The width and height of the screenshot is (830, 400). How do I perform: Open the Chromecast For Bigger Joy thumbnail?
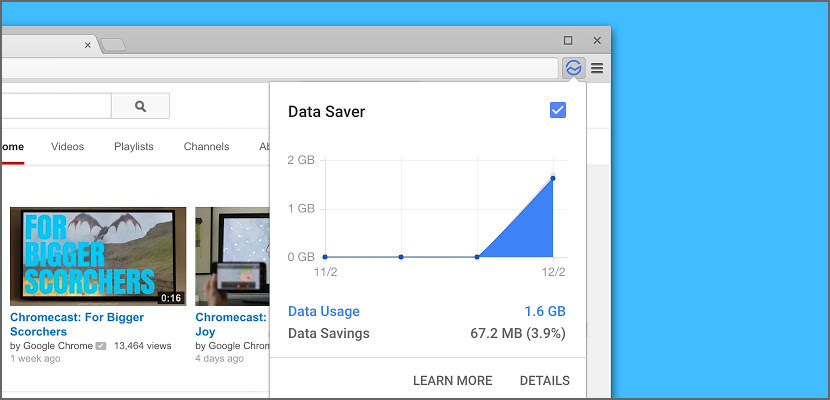tap(232, 256)
